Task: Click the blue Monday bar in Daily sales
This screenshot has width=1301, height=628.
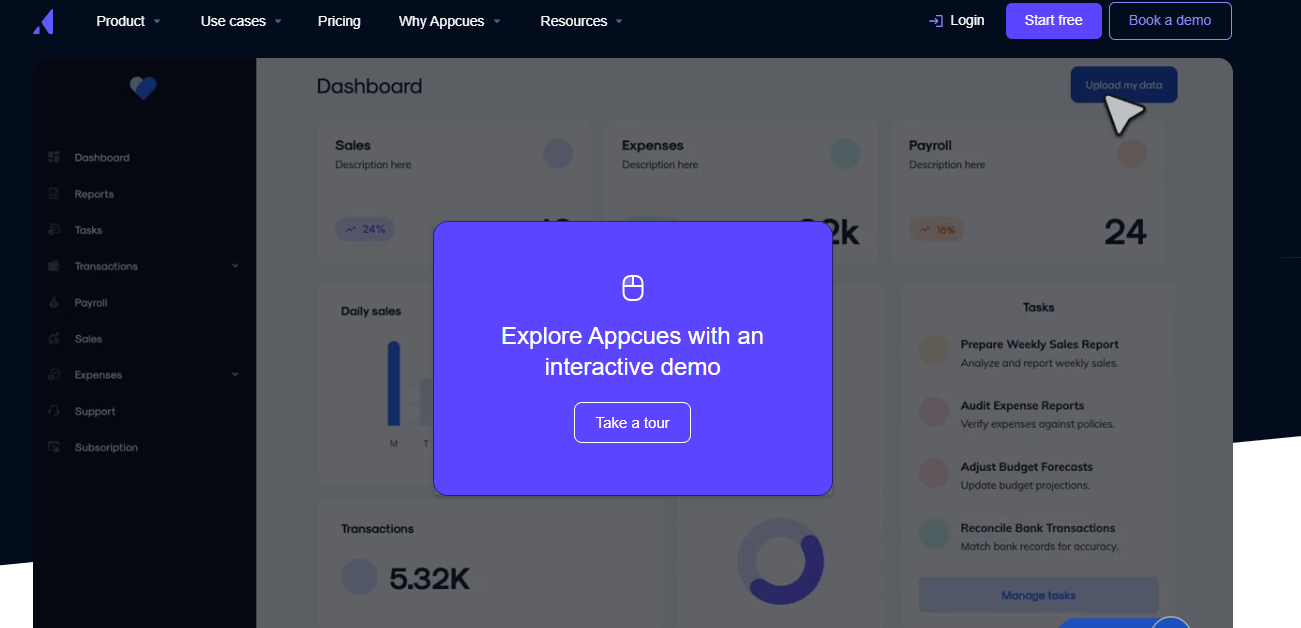Action: [x=394, y=383]
